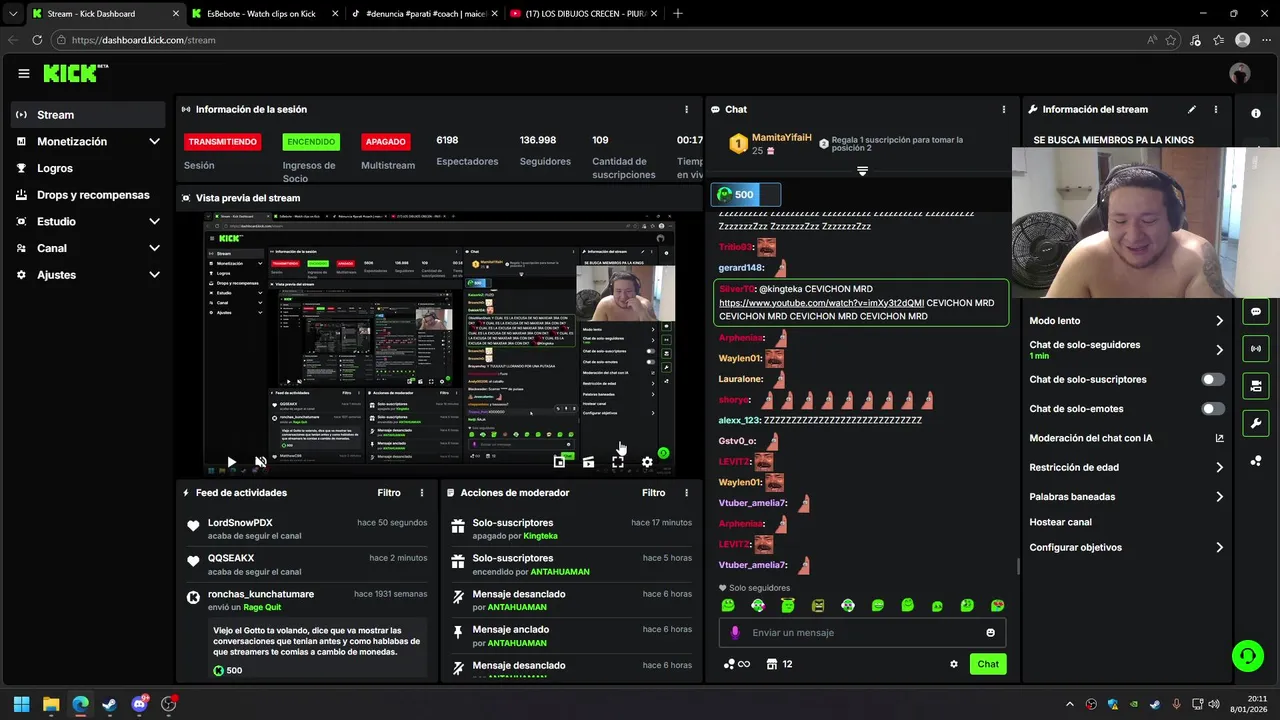1280x720 pixels.
Task: Open chat settings gear beside the Chat button
Action: [954, 664]
